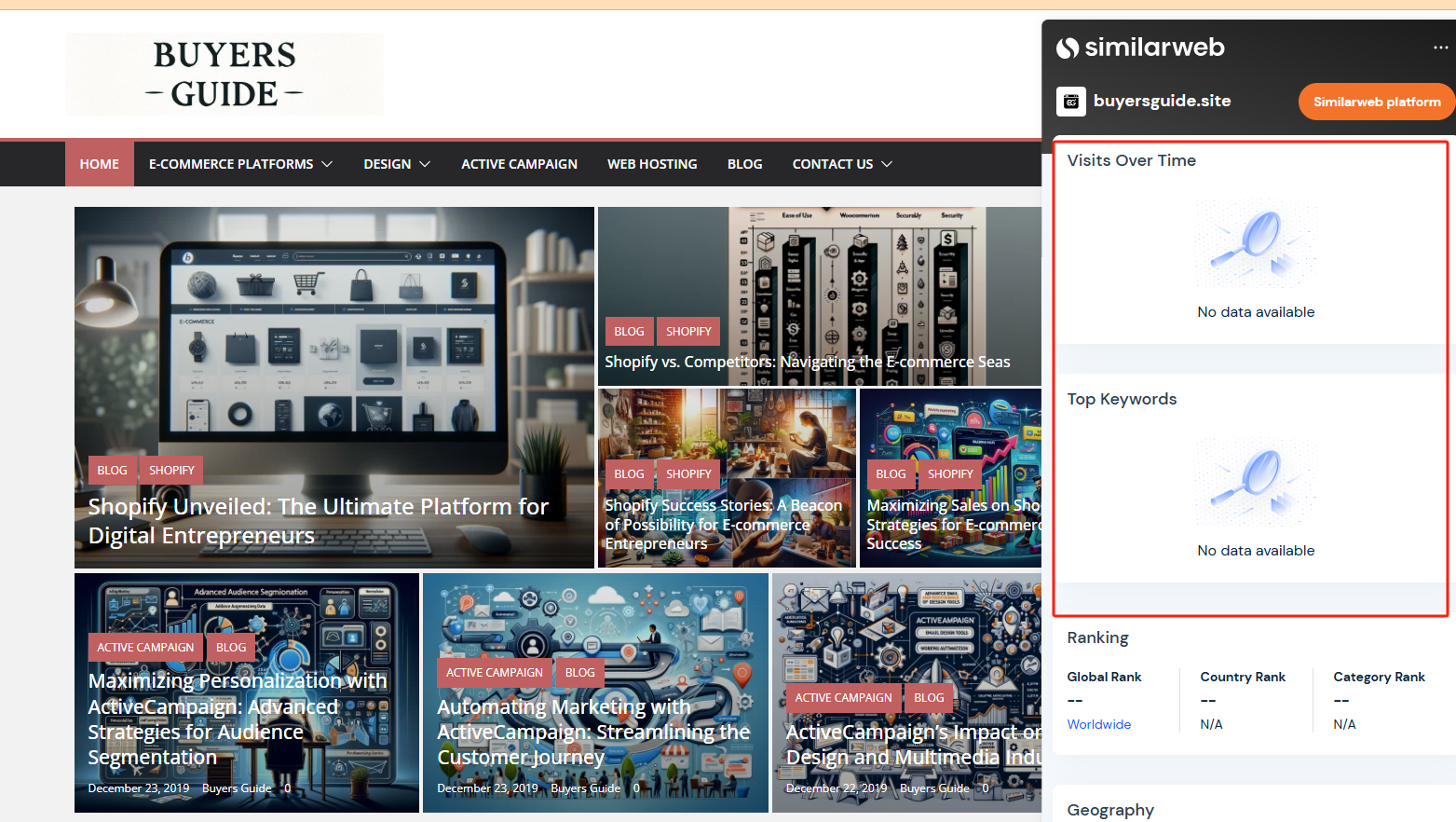
Task: Open the Blog menu item
Action: 744,164
